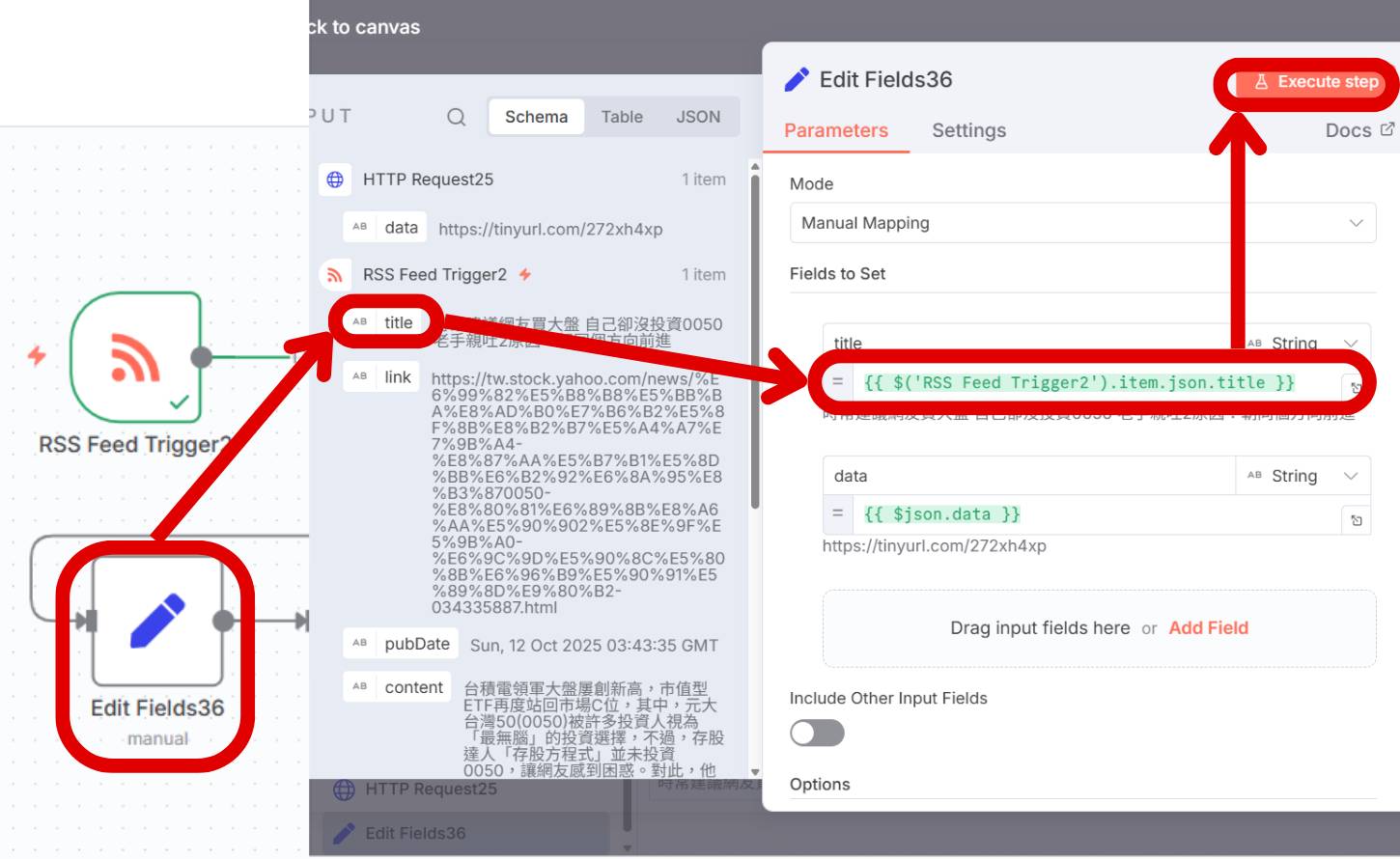Click the search icon in input panel

point(456,117)
